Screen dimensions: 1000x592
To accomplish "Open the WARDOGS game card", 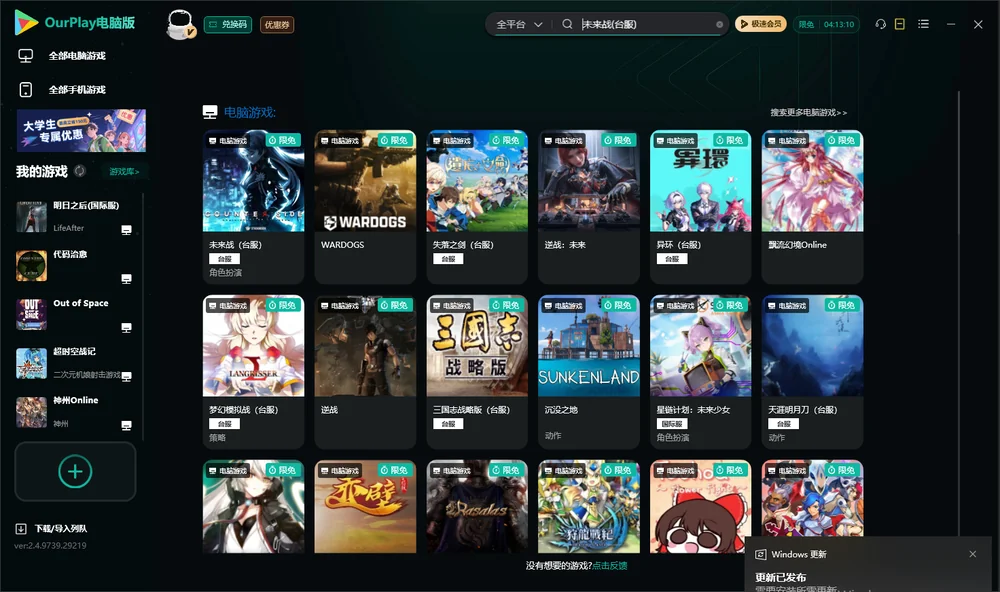I will [x=365, y=207].
